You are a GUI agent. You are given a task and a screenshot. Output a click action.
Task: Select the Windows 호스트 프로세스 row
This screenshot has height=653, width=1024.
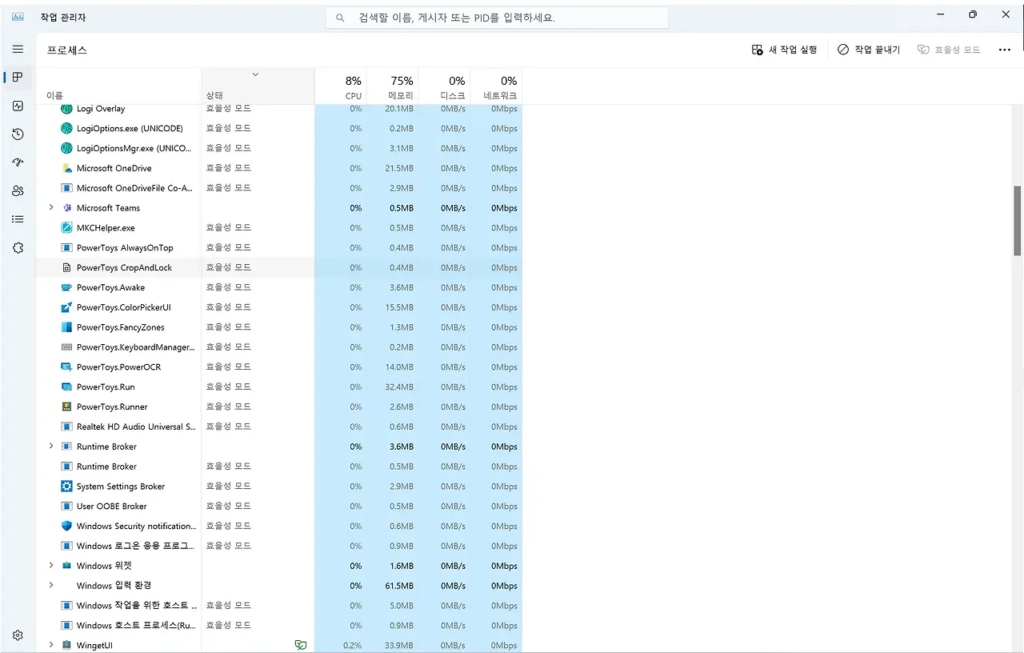click(x=279, y=625)
